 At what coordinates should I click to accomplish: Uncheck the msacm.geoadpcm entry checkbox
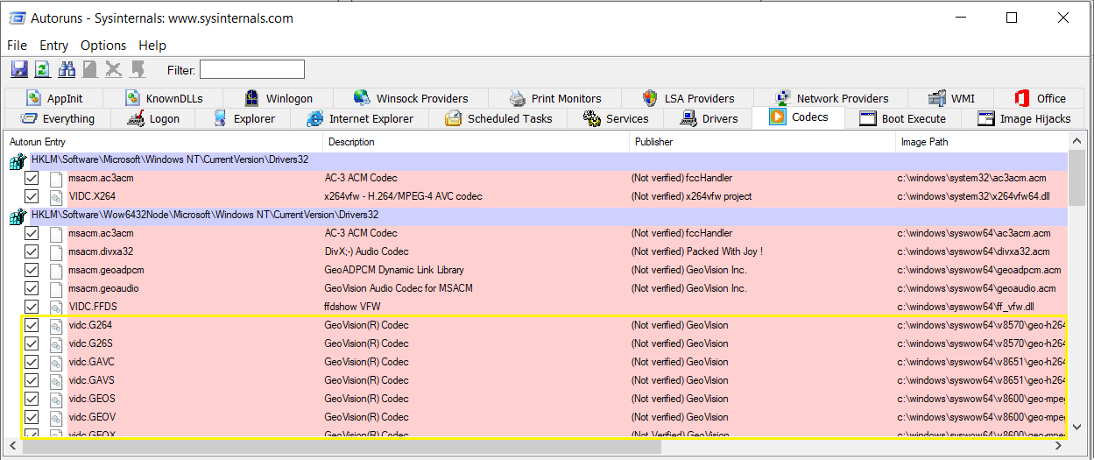(31, 269)
